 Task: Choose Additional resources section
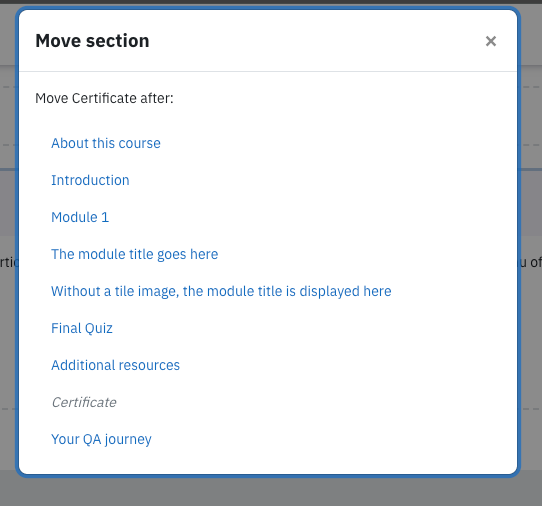(x=115, y=365)
